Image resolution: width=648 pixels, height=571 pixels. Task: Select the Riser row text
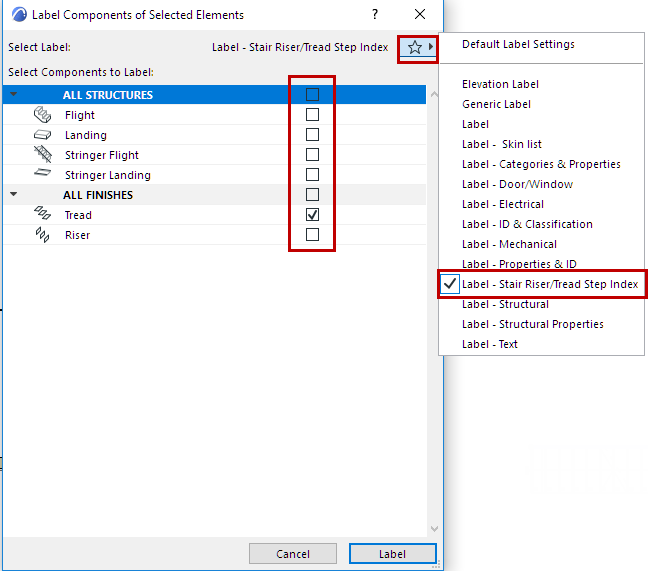pos(77,235)
